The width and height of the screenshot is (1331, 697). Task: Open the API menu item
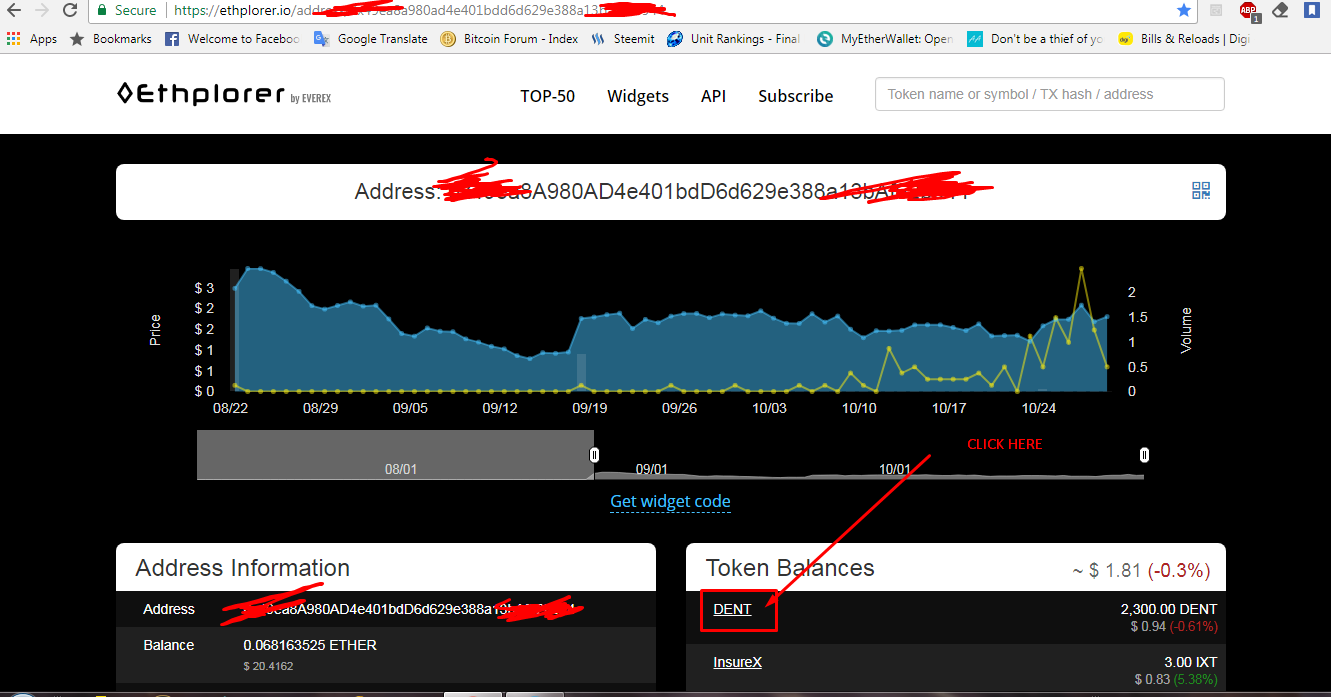713,96
